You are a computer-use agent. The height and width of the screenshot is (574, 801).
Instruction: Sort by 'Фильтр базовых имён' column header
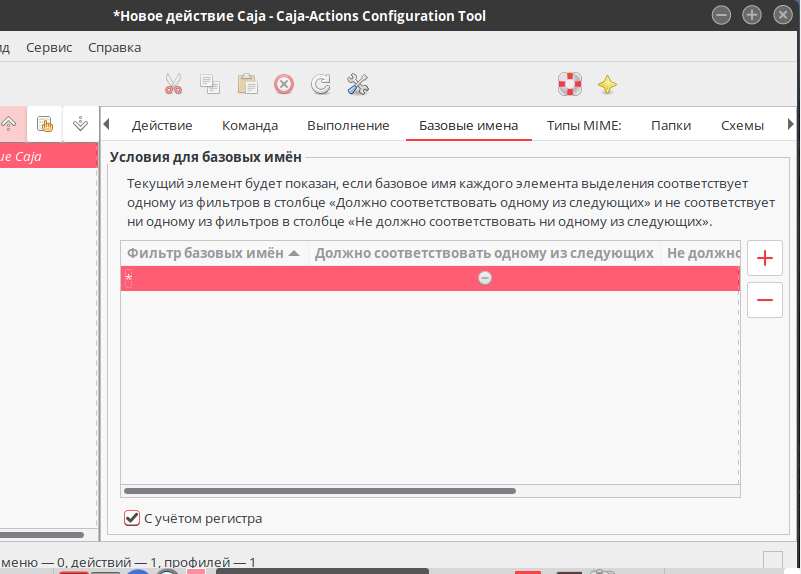click(214, 253)
